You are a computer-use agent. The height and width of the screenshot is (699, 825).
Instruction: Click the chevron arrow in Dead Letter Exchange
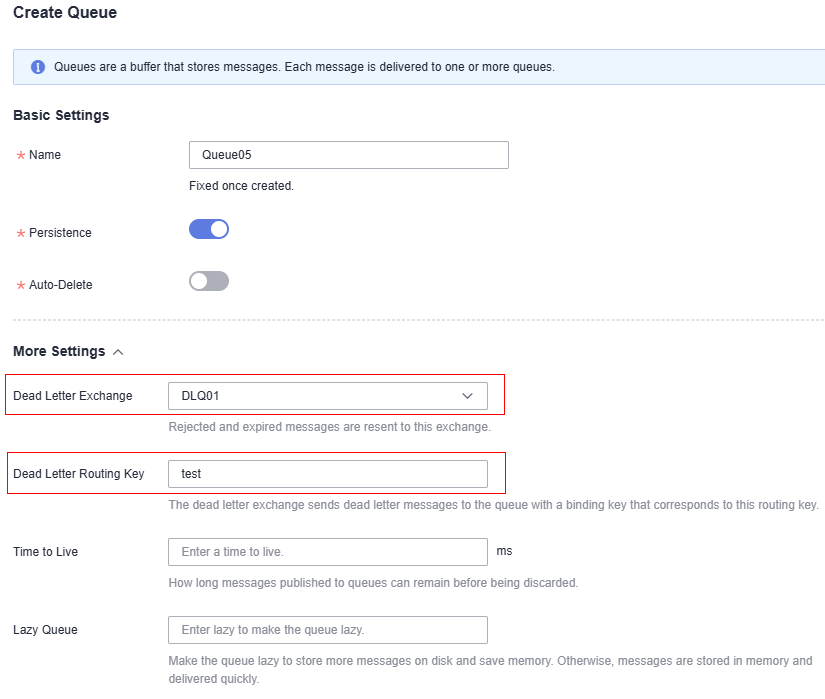pos(467,396)
